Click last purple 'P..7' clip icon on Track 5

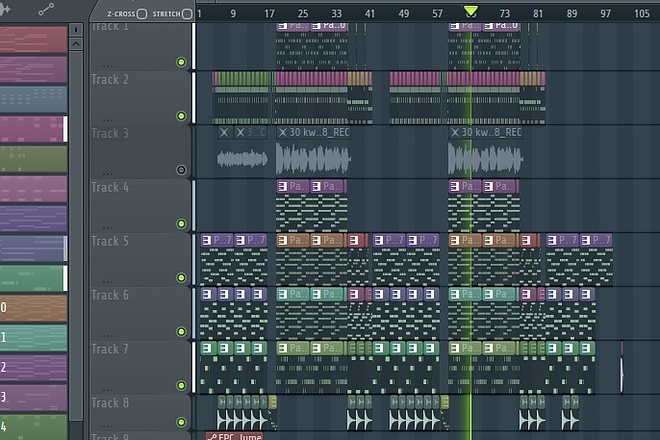click(585, 240)
